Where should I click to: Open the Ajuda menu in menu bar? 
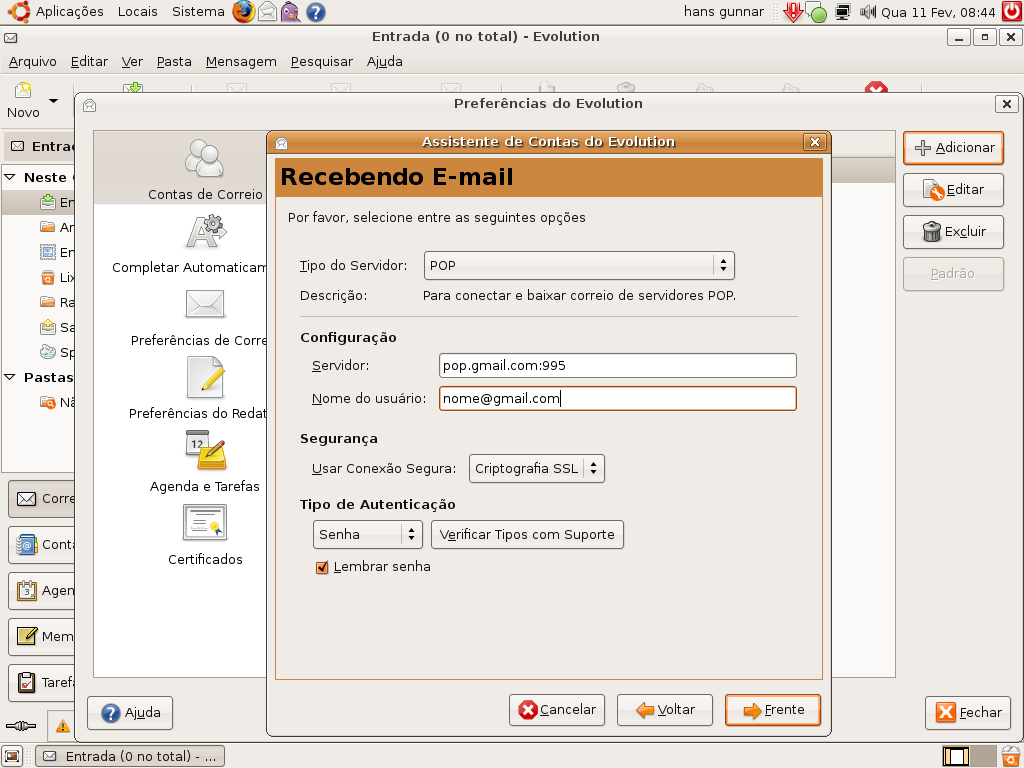[384, 61]
